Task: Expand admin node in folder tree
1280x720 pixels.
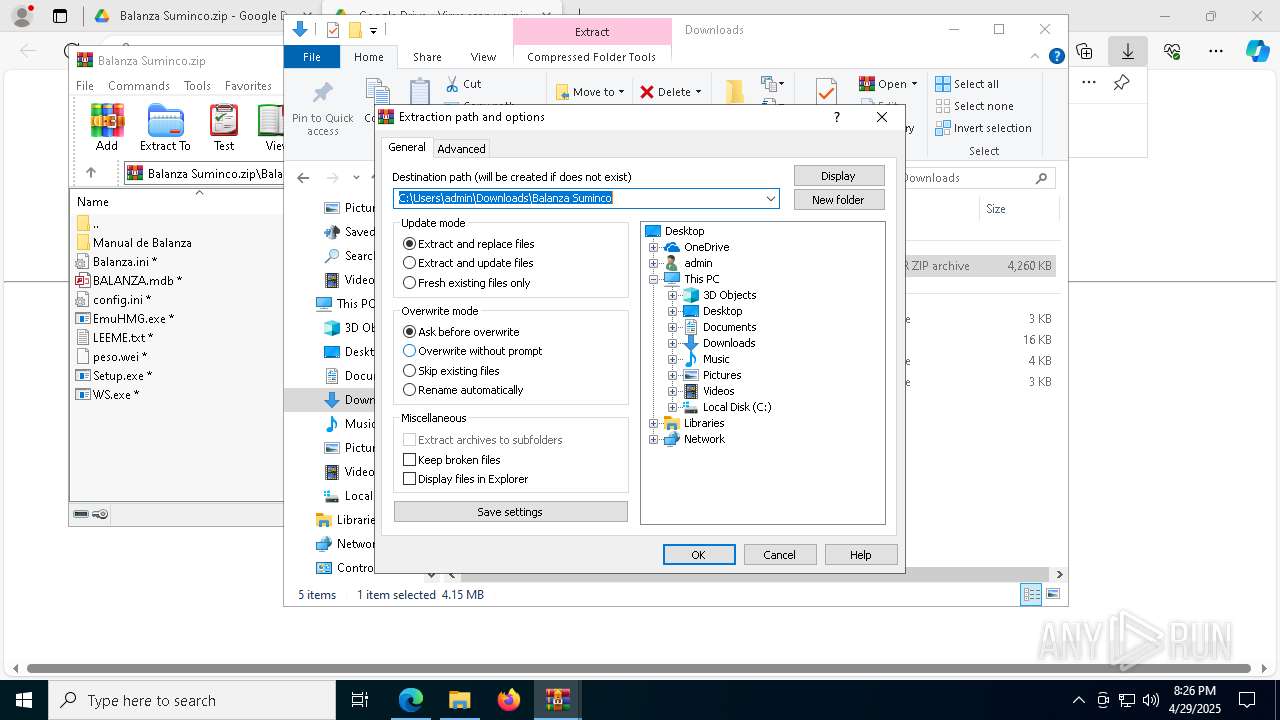Action: 654,263
